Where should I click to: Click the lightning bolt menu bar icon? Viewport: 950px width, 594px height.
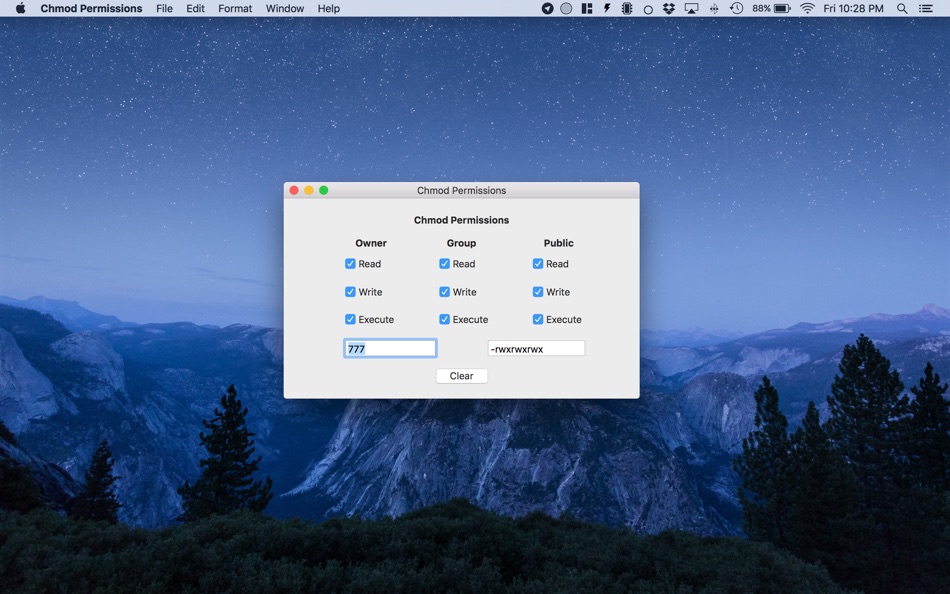point(607,9)
